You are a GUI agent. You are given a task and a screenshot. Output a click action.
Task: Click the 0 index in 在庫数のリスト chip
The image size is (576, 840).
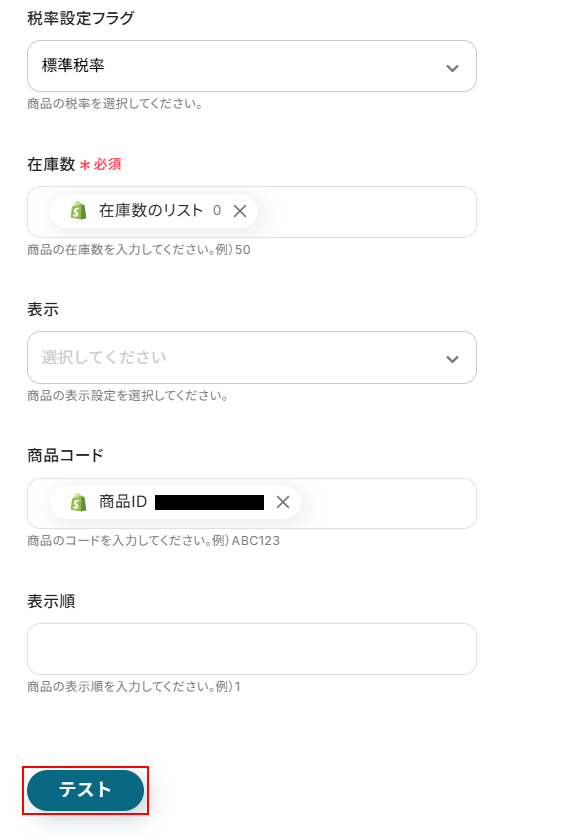click(x=216, y=211)
